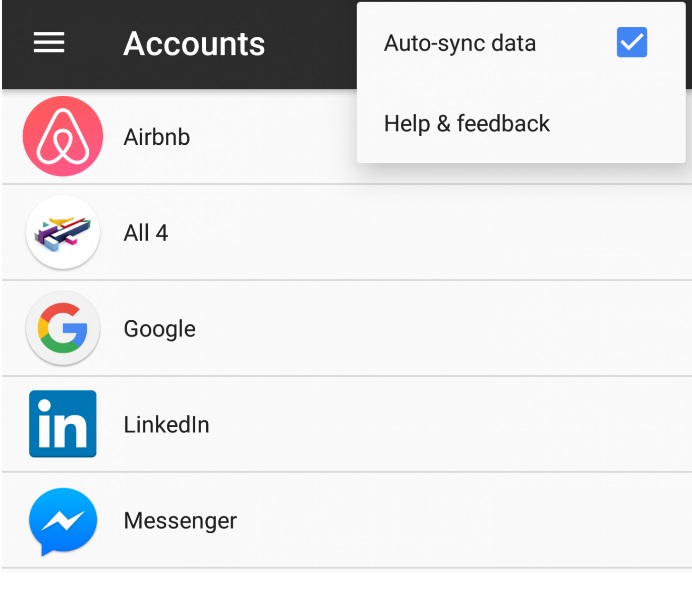The height and width of the screenshot is (609, 692).
Task: Open the Google account label
Action: [x=159, y=329]
